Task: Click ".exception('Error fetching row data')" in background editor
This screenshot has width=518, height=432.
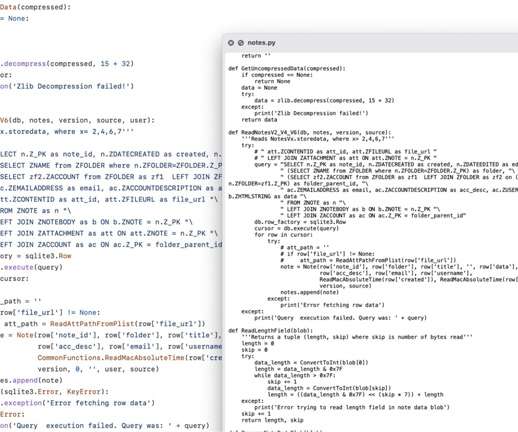Action: [x=77, y=403]
